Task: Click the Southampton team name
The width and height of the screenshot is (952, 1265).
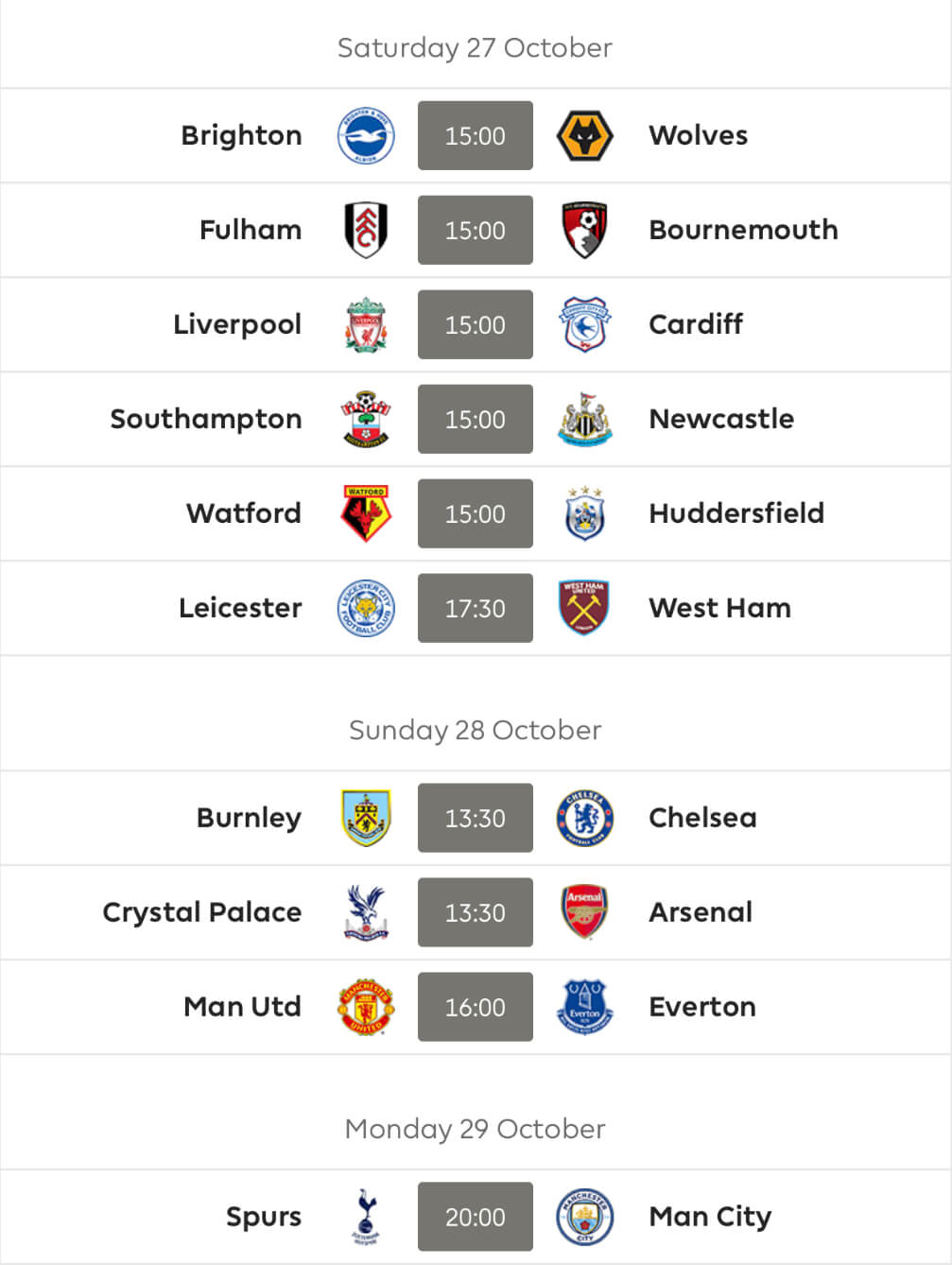Action: click(206, 420)
